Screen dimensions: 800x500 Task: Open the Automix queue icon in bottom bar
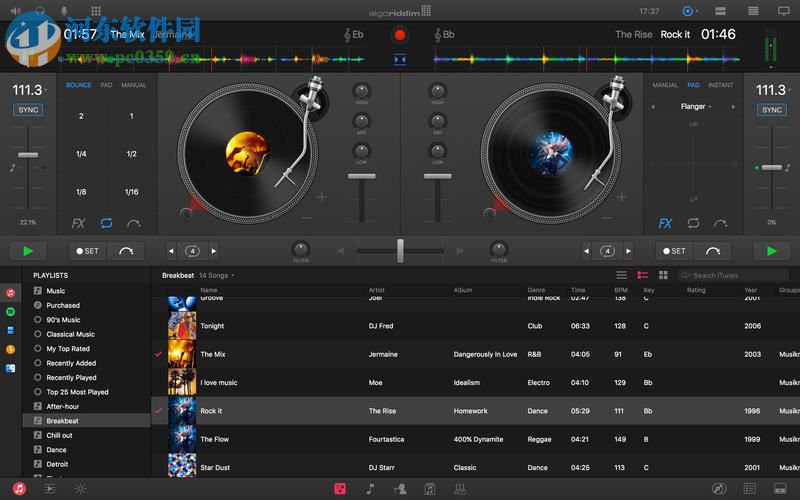[x=49, y=489]
